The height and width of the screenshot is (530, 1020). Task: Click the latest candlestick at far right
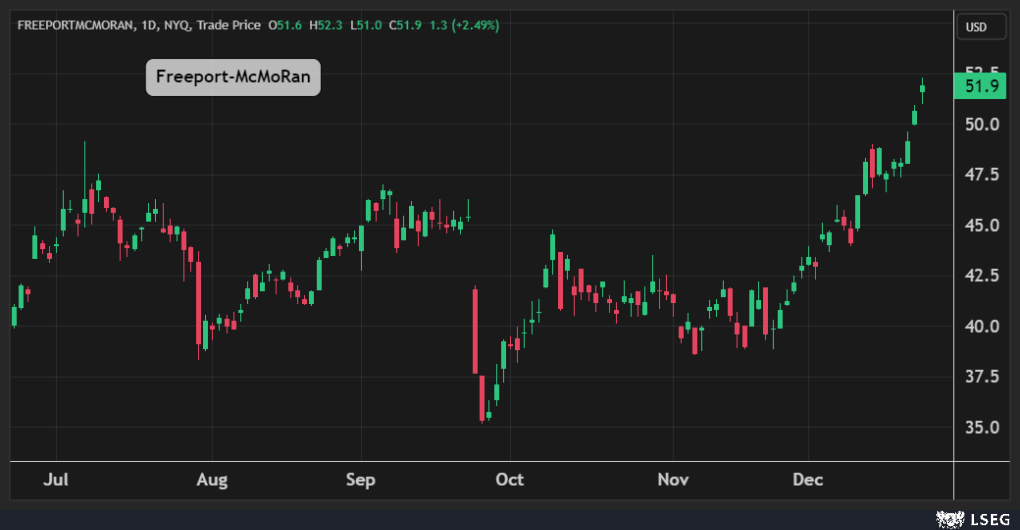coord(922,90)
